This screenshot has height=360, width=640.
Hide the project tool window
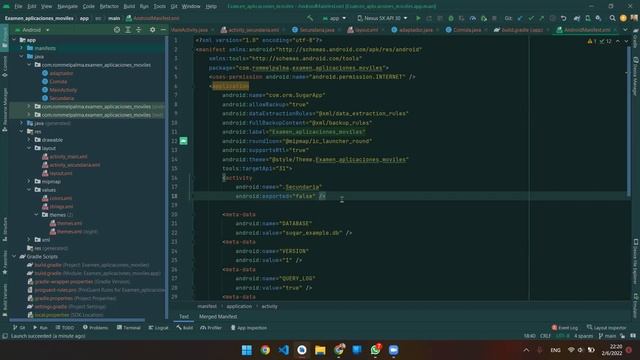pyautogui.click(x=163, y=30)
